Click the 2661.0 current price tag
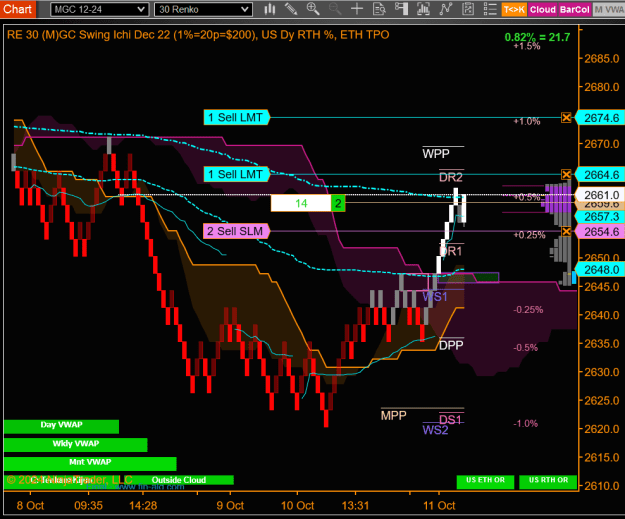 [601, 195]
